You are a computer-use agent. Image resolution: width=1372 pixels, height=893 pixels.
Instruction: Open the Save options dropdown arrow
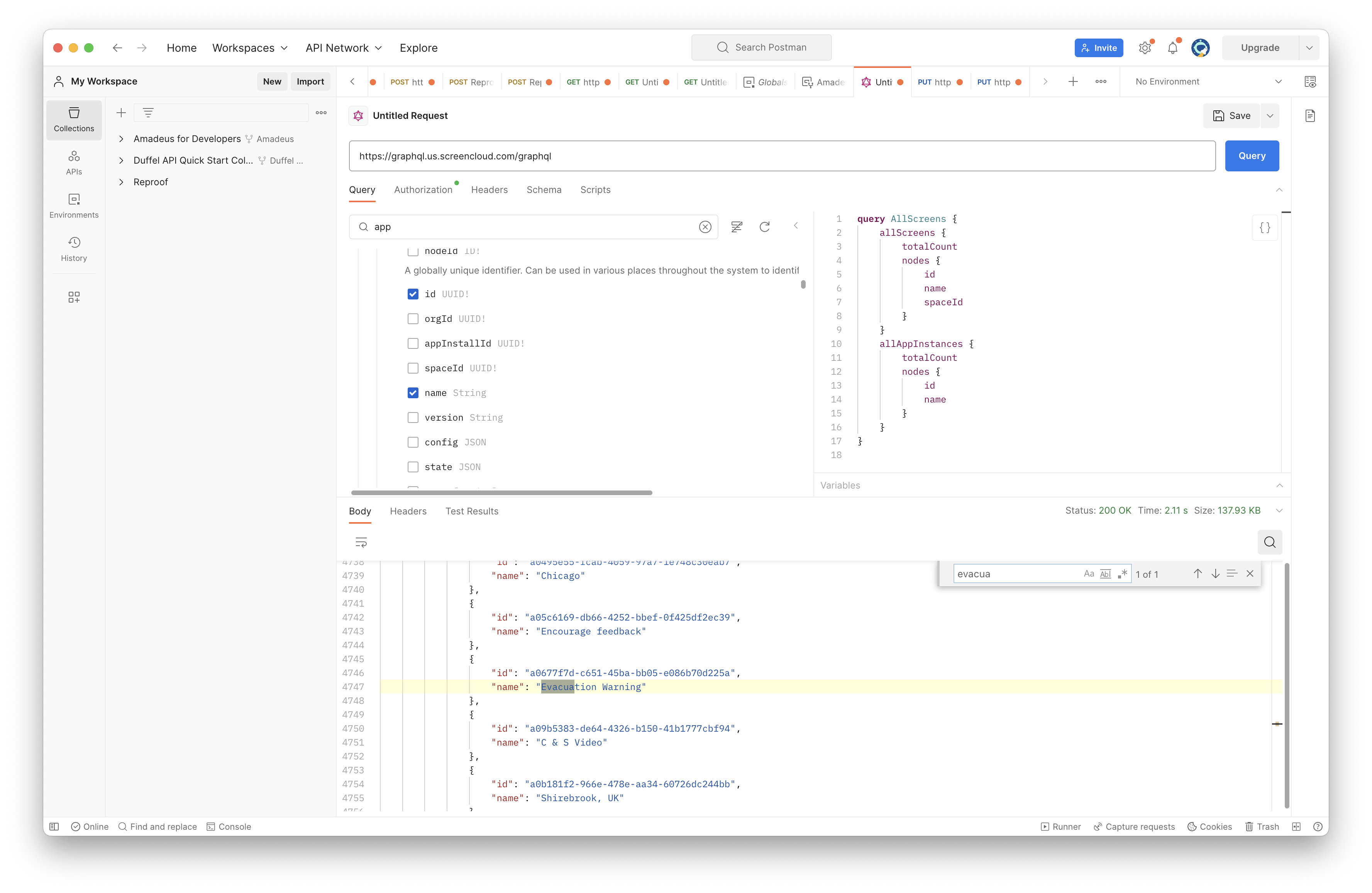(1270, 116)
